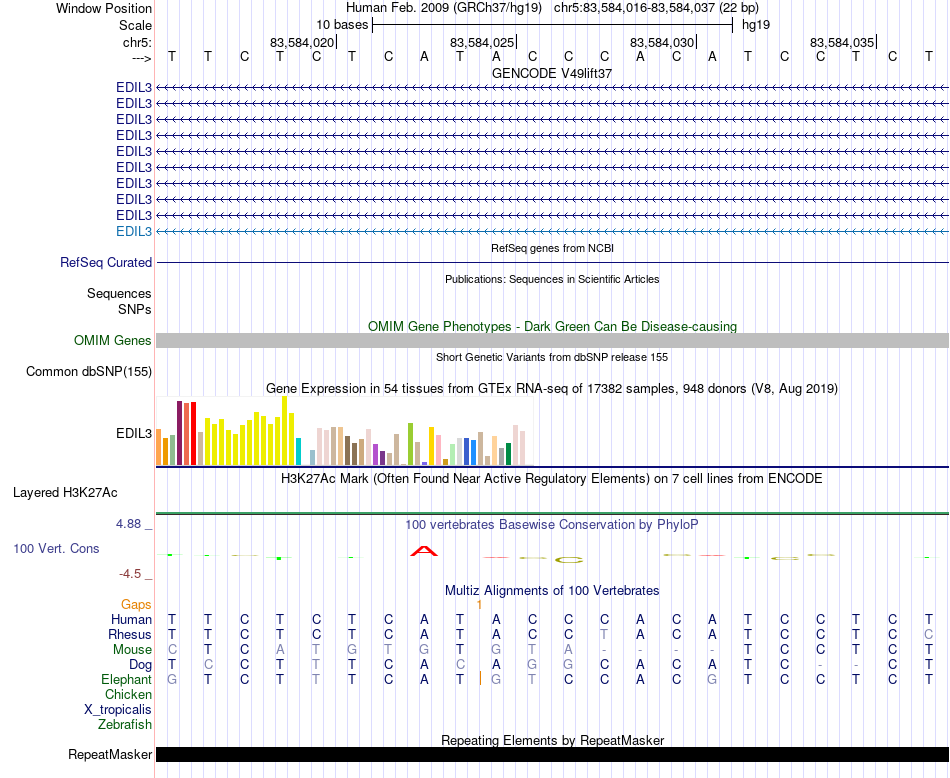The image size is (950, 778).
Task: Click the hg19 text beside scale bar
Action: point(756,25)
